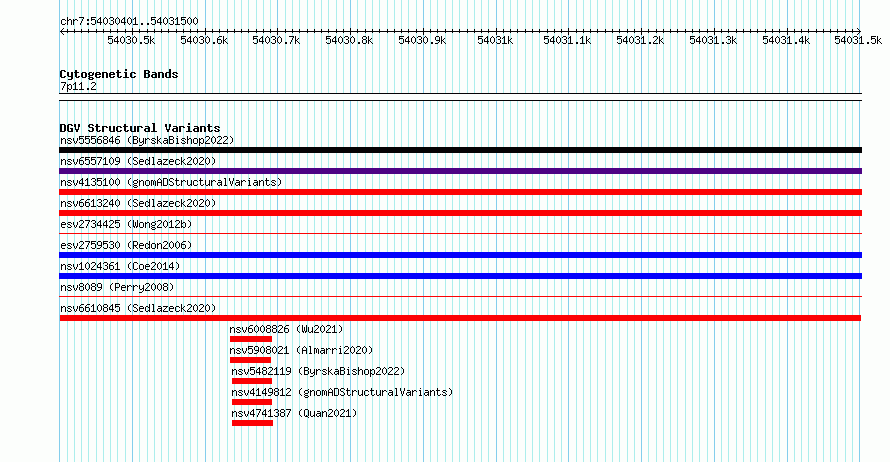The height and width of the screenshot is (462, 890).
Task: Select the red nsv6613240 variant bar
Action: click(460, 213)
